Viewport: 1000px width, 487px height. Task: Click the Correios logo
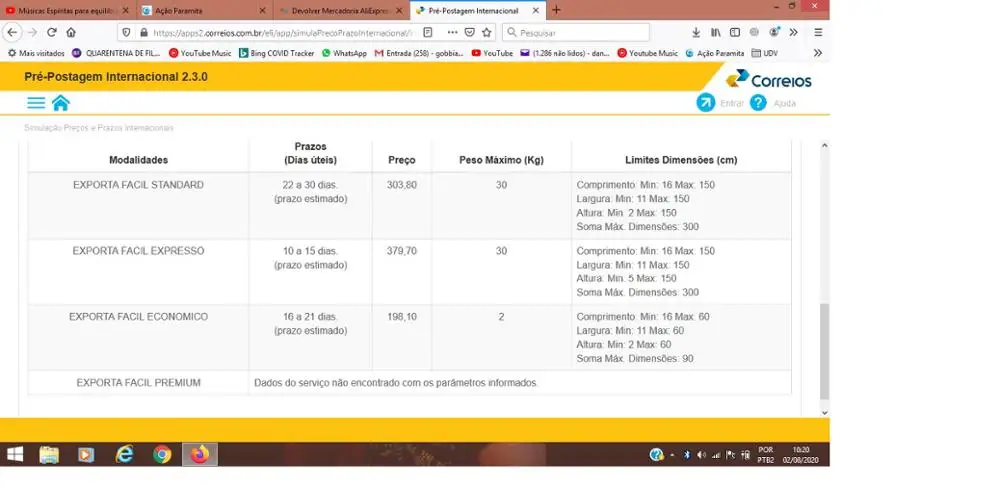768,79
